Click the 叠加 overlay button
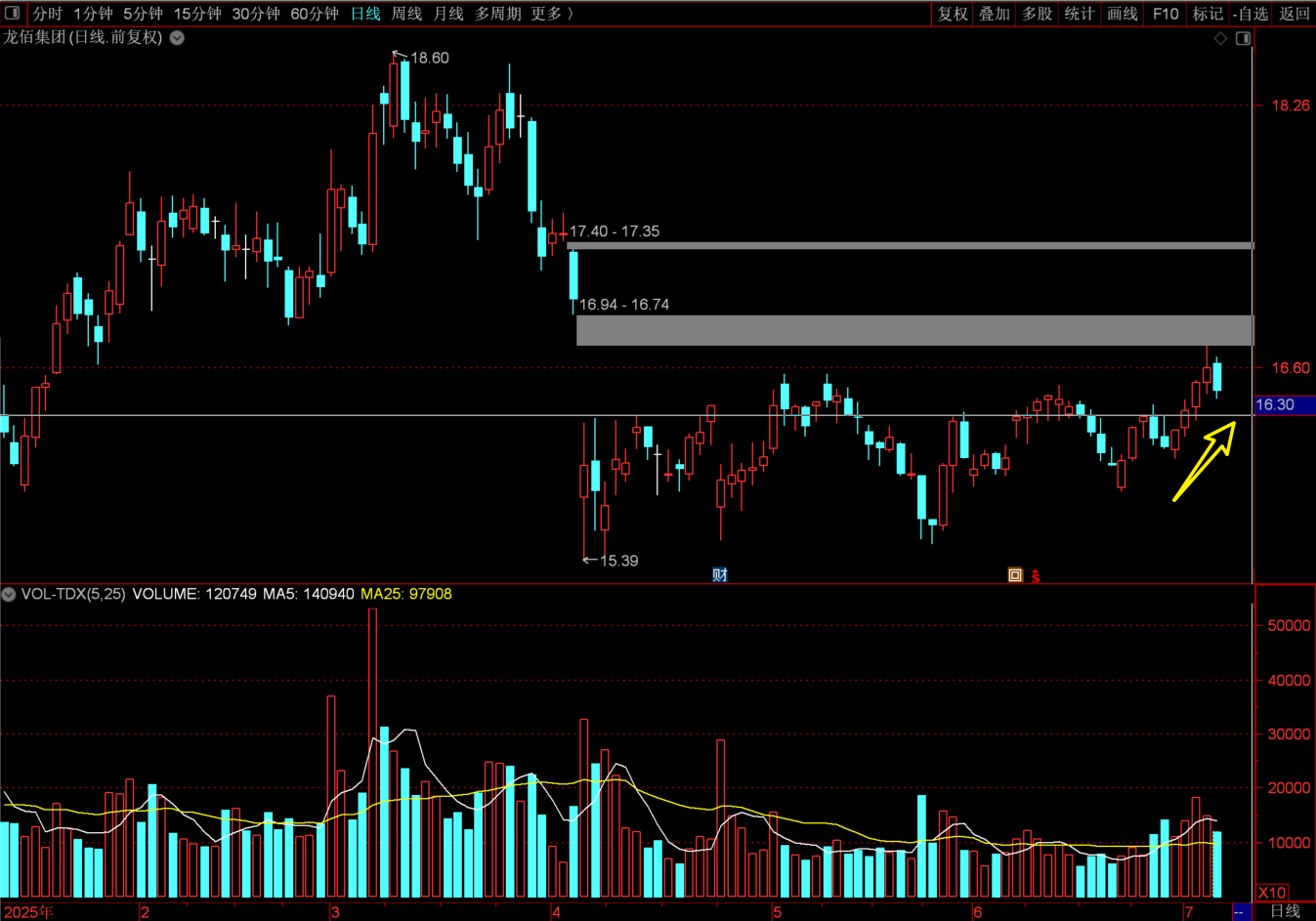Screen dimensions: 1316x921 995,14
